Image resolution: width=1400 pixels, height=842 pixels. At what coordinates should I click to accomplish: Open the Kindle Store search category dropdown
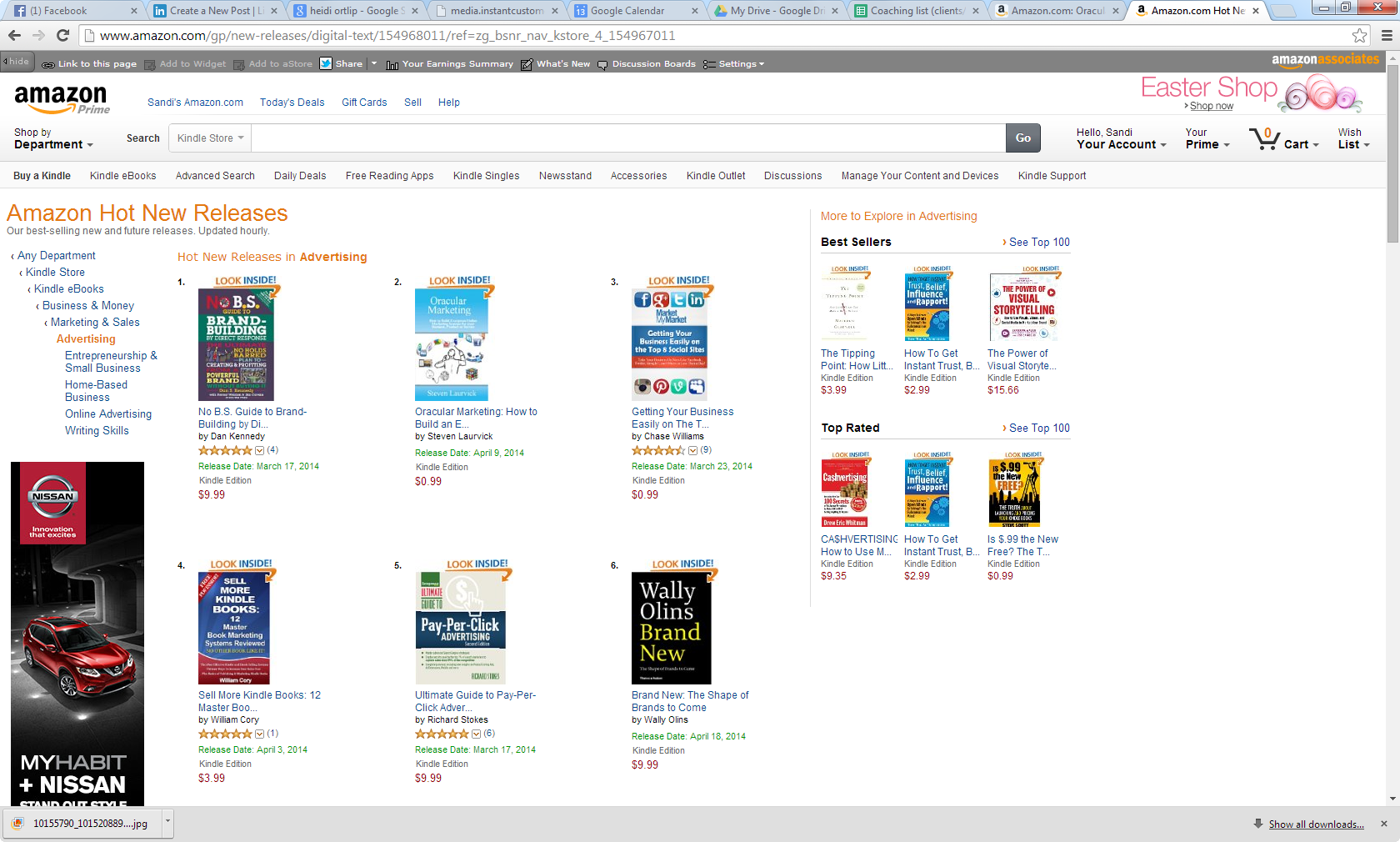210,138
